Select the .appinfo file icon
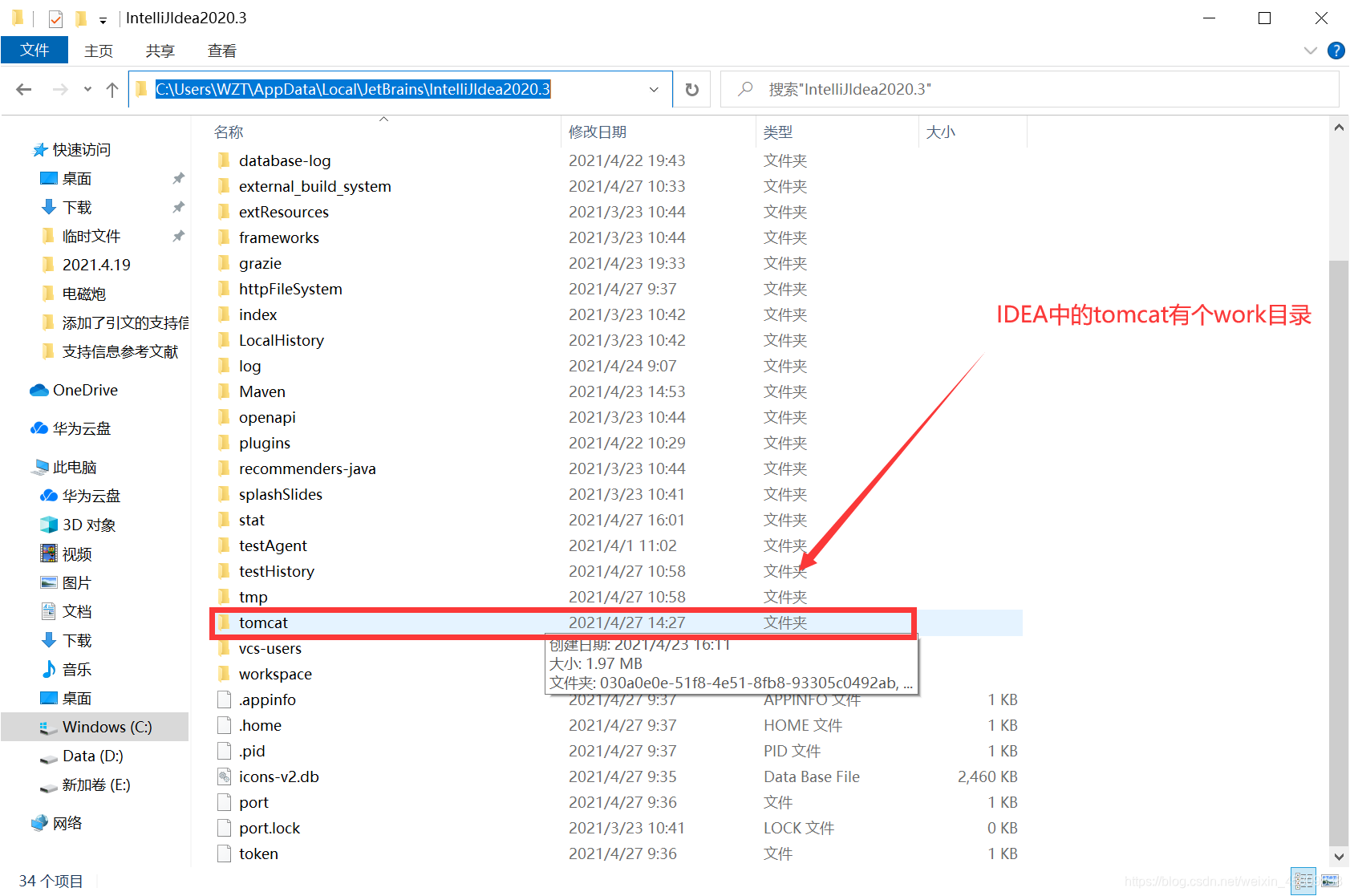Viewport: 1350px width, 896px height. coord(224,699)
